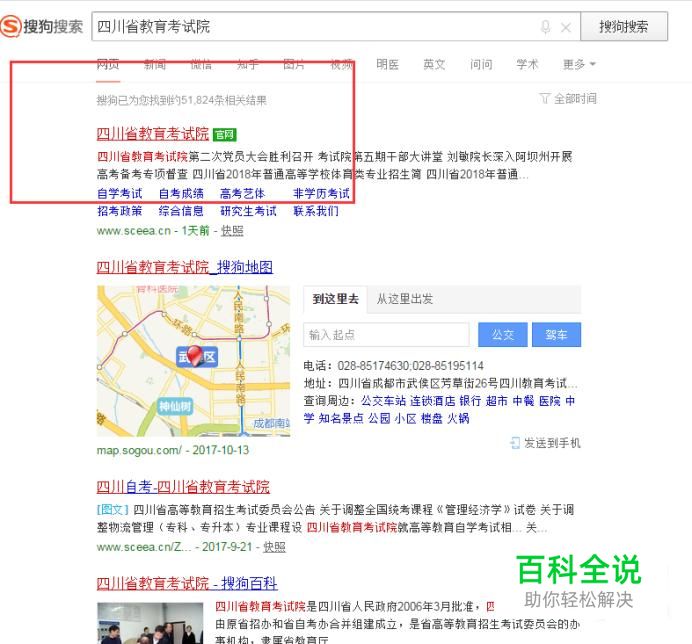Open the 四川省教育考试院 - 搜狗百科 result
Screen dimensions: 692x644
187,583
